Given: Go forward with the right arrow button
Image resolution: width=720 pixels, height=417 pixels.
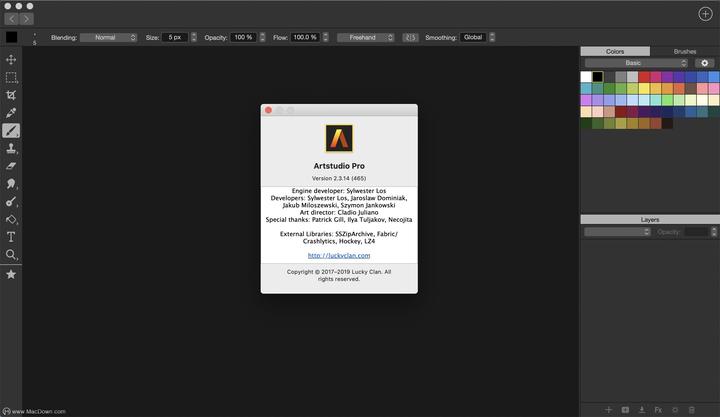Looking at the screenshot, I should click(27, 19).
